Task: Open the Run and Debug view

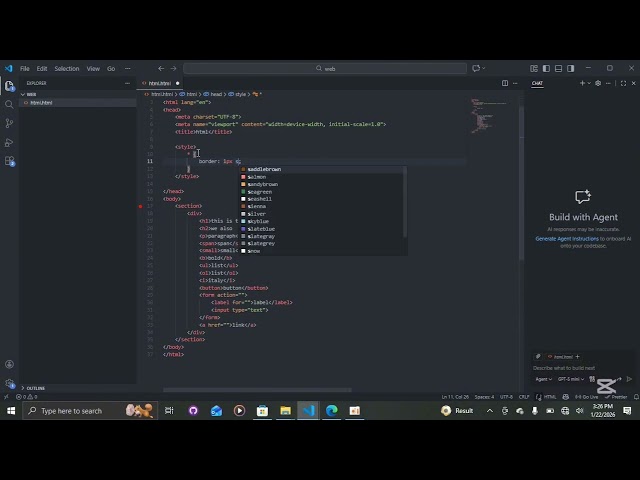Action: coord(9,142)
